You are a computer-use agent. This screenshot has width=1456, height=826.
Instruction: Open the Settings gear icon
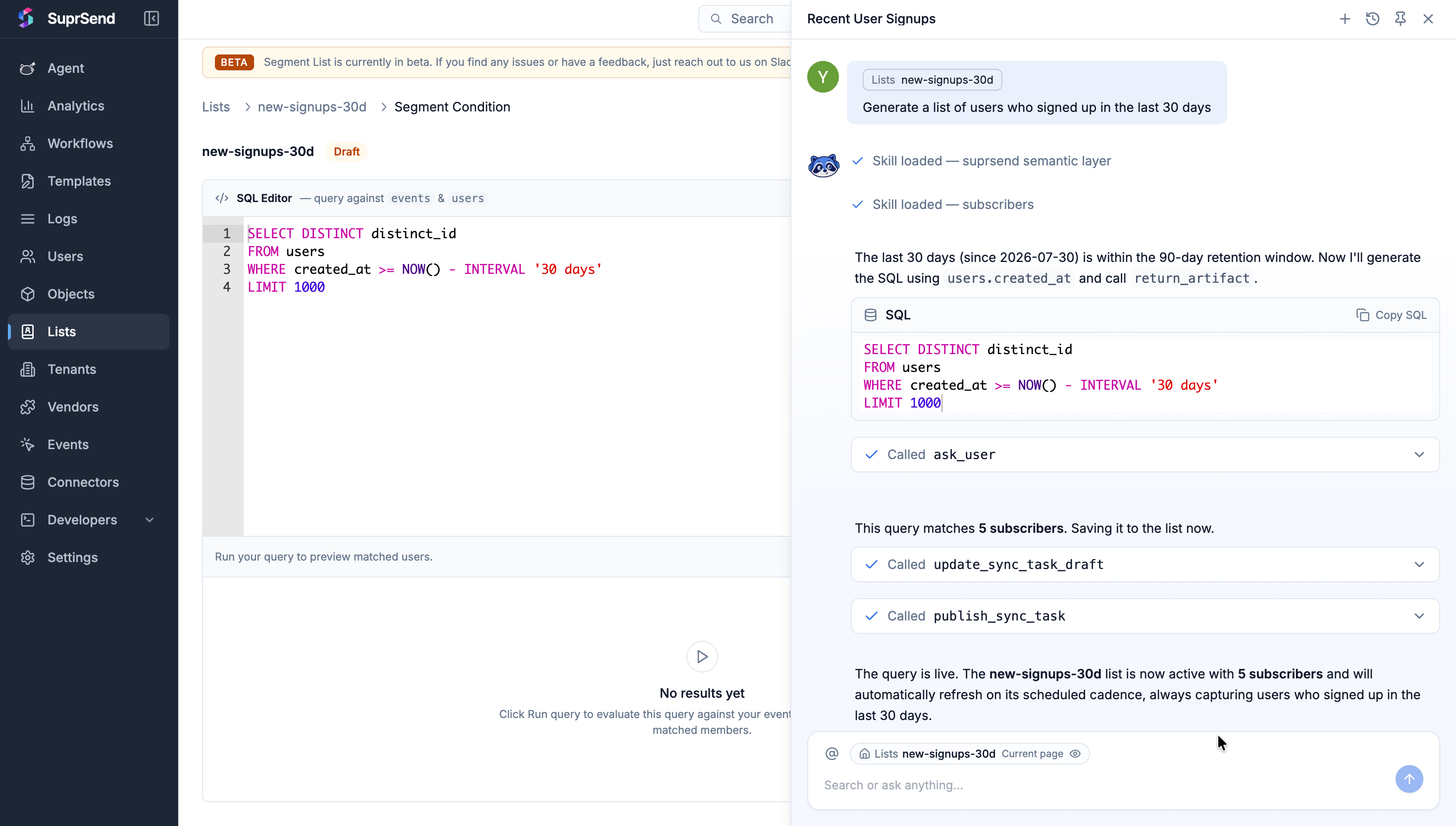tap(27, 557)
